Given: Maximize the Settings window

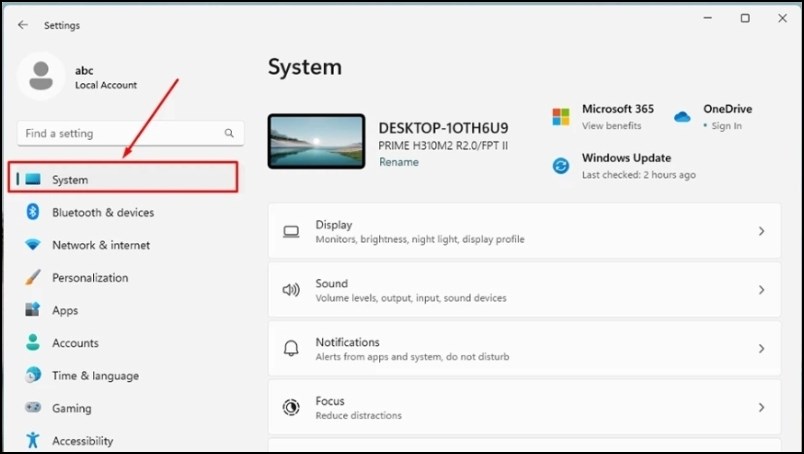Looking at the screenshot, I should (745, 18).
